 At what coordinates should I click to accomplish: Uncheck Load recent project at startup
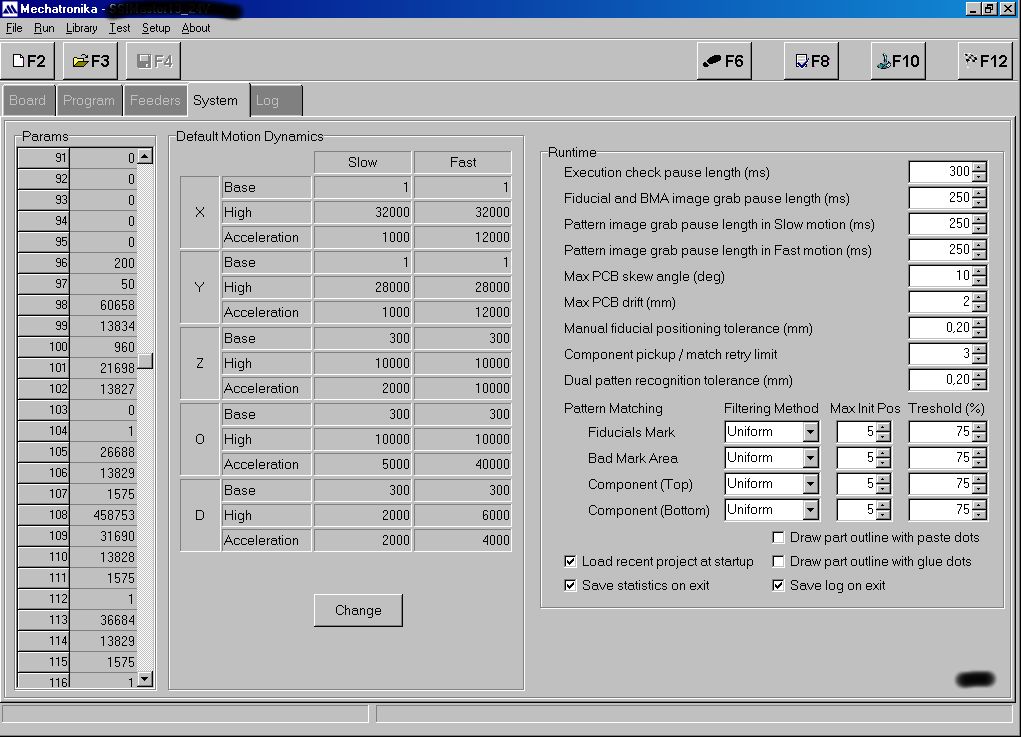coord(570,561)
